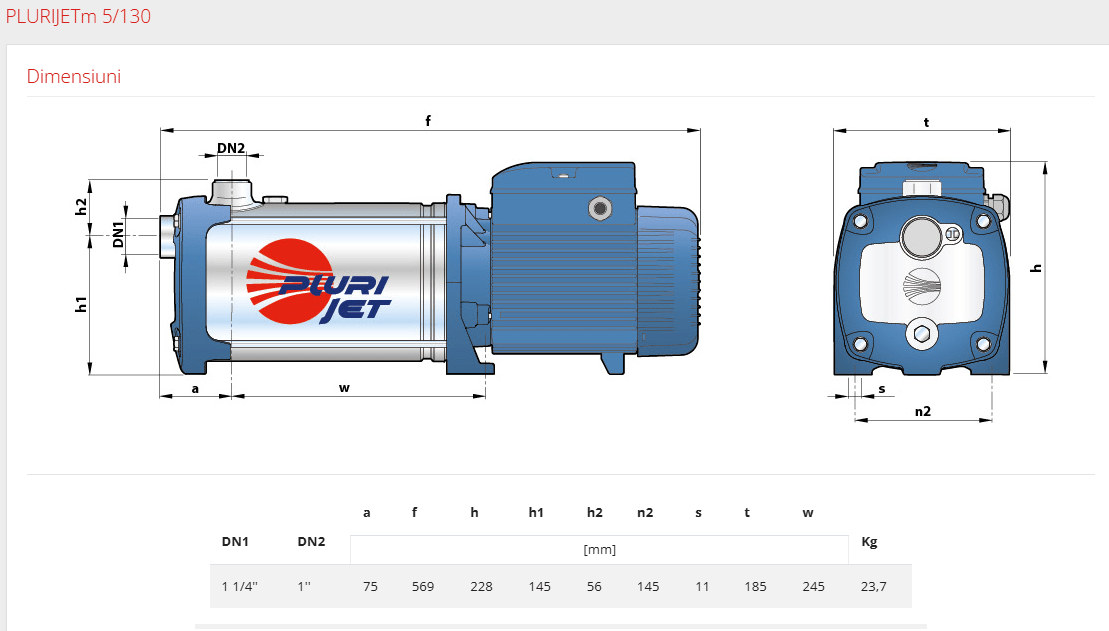Select the Dimensiuni section heading
The image size is (1109, 631).
74,77
